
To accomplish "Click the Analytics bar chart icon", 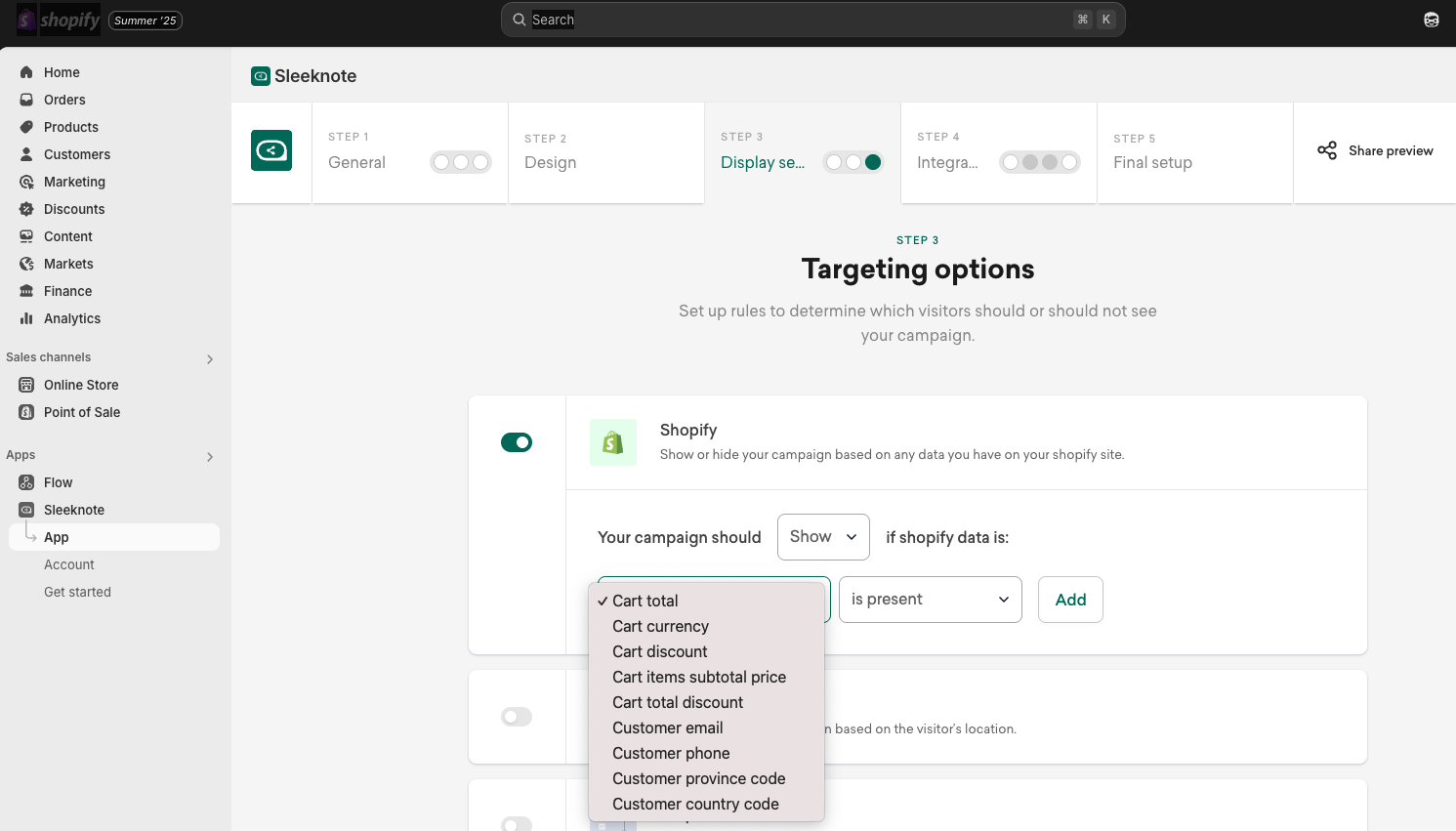I will coord(26,318).
